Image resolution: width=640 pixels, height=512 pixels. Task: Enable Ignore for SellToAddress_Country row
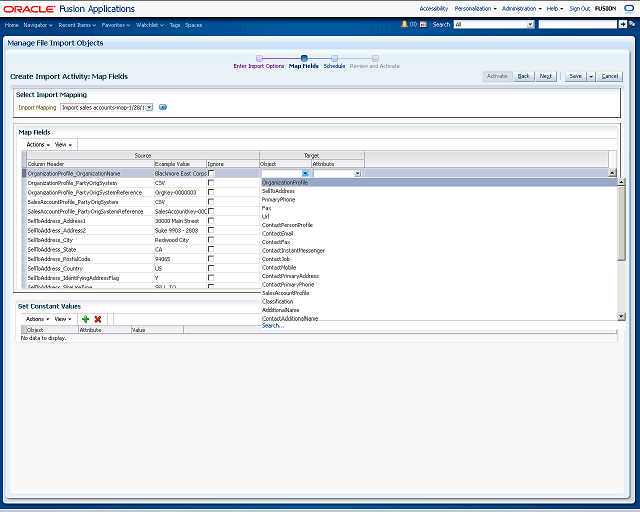[211, 268]
